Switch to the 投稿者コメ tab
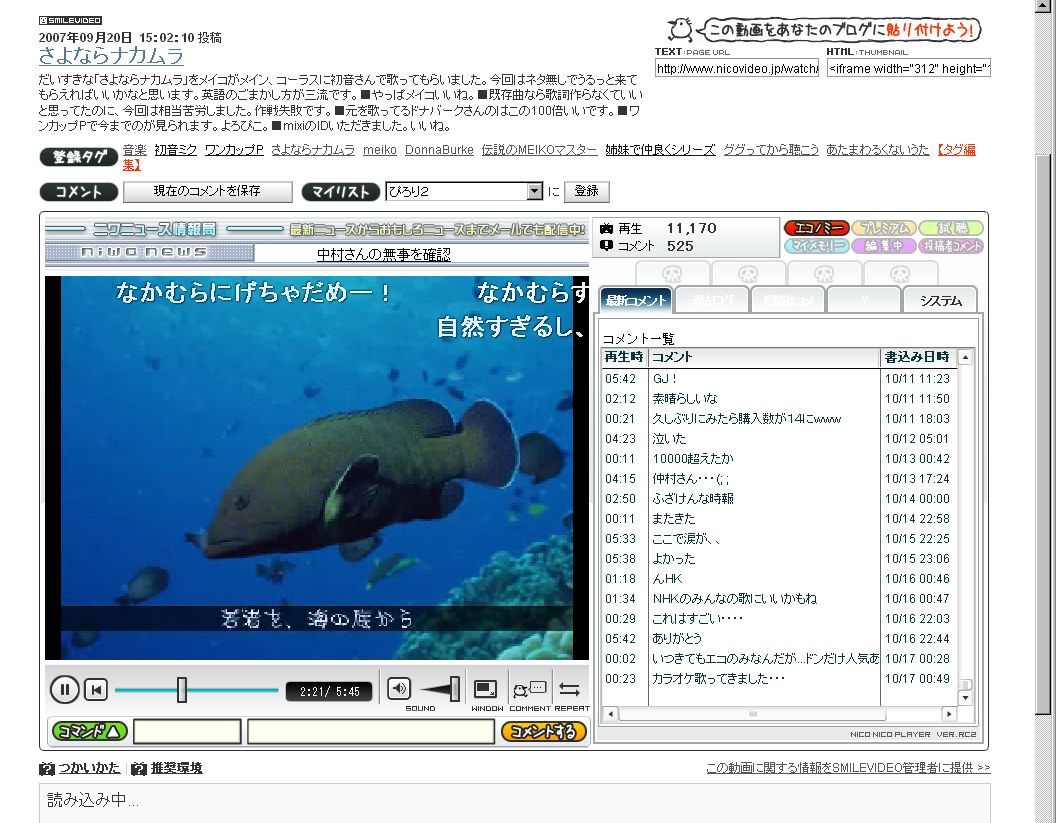Screen dimensions: 1056x823 pyautogui.click(x=788, y=300)
